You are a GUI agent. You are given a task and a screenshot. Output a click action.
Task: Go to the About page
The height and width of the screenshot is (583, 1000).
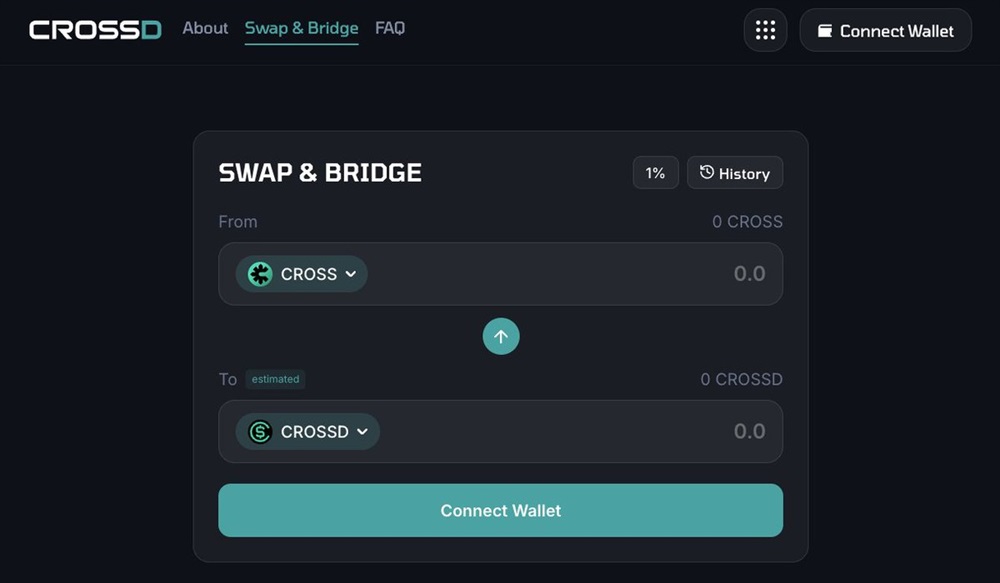click(x=205, y=28)
